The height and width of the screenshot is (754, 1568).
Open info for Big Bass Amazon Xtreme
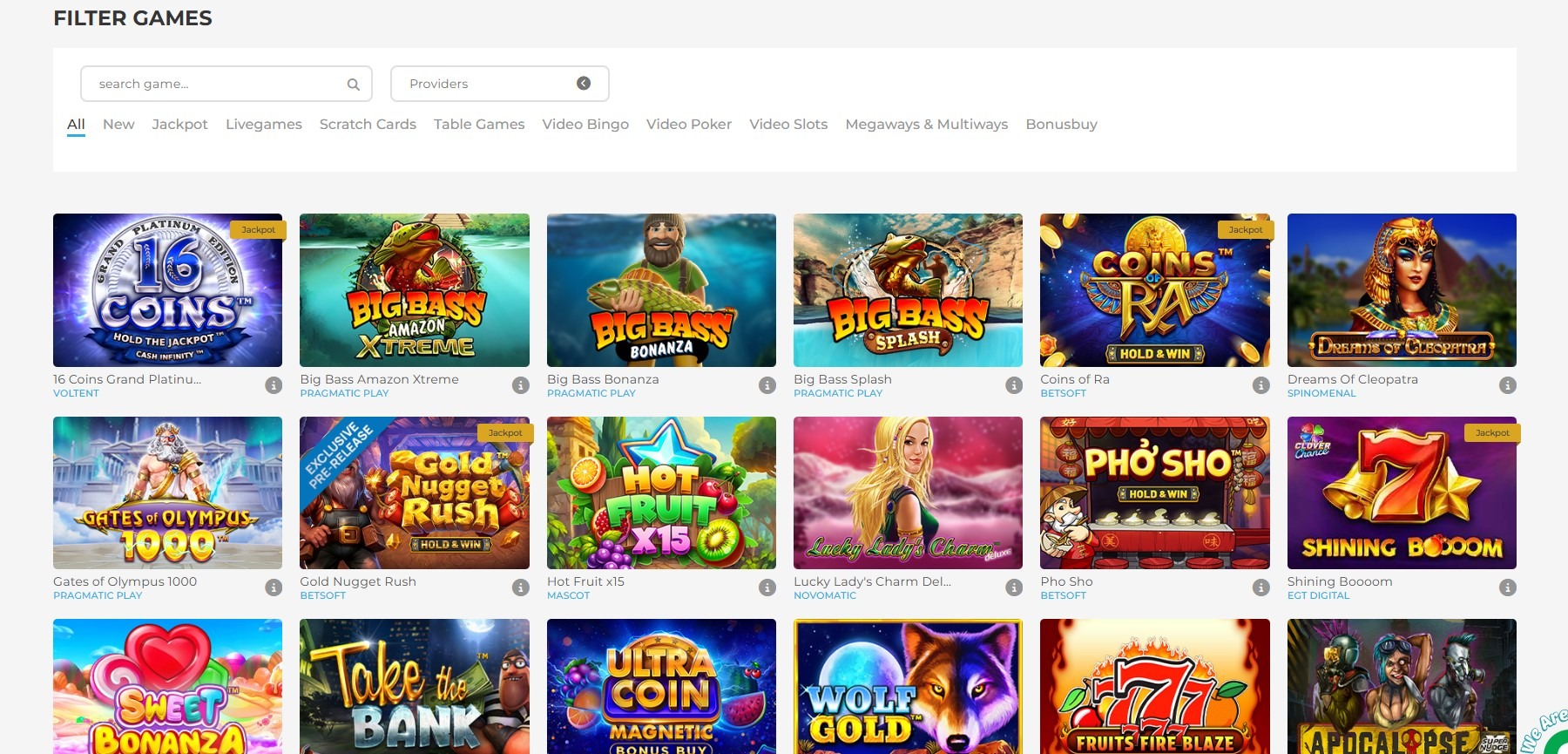pyautogui.click(x=521, y=385)
